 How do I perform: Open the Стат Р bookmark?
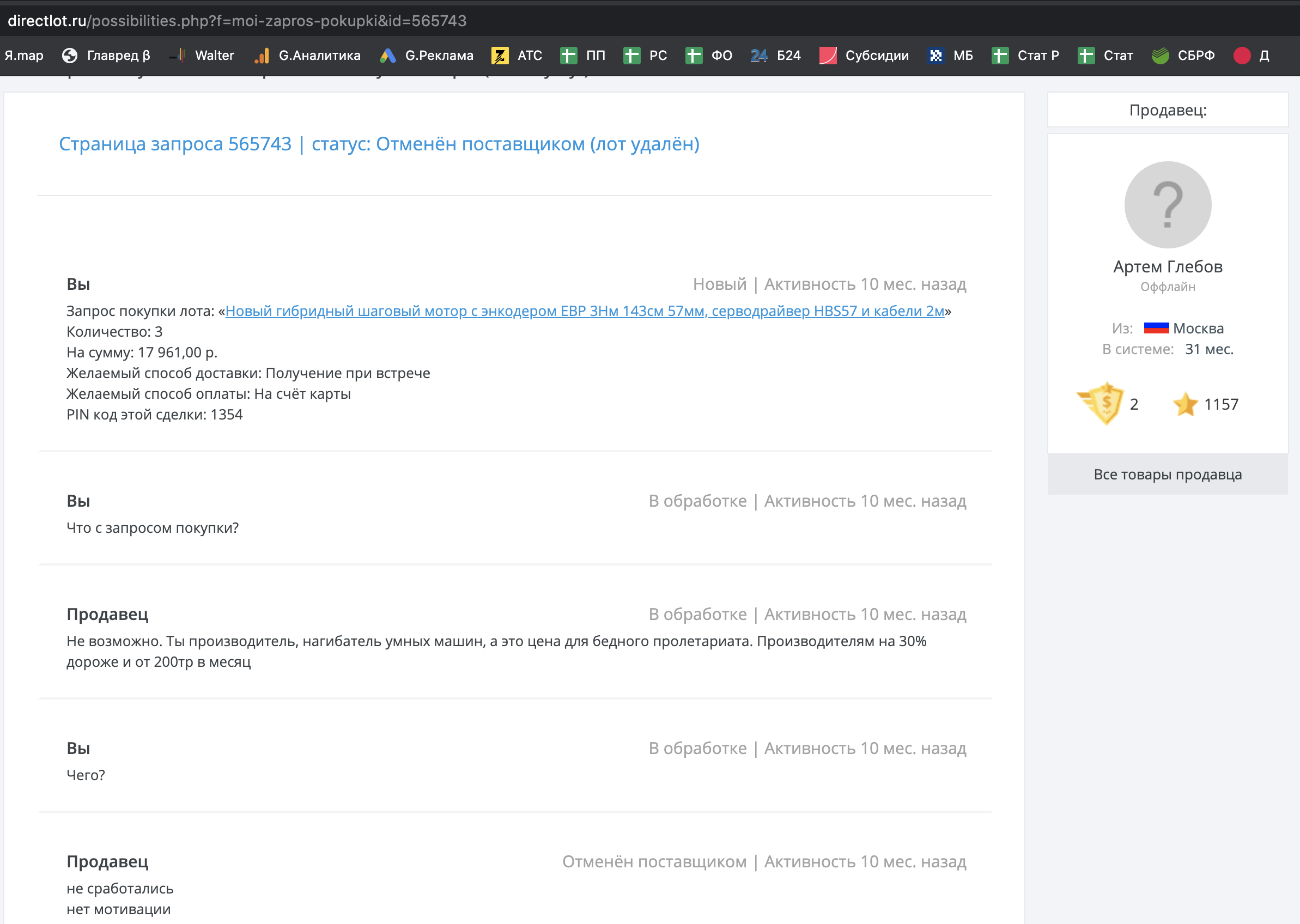coord(1037,55)
